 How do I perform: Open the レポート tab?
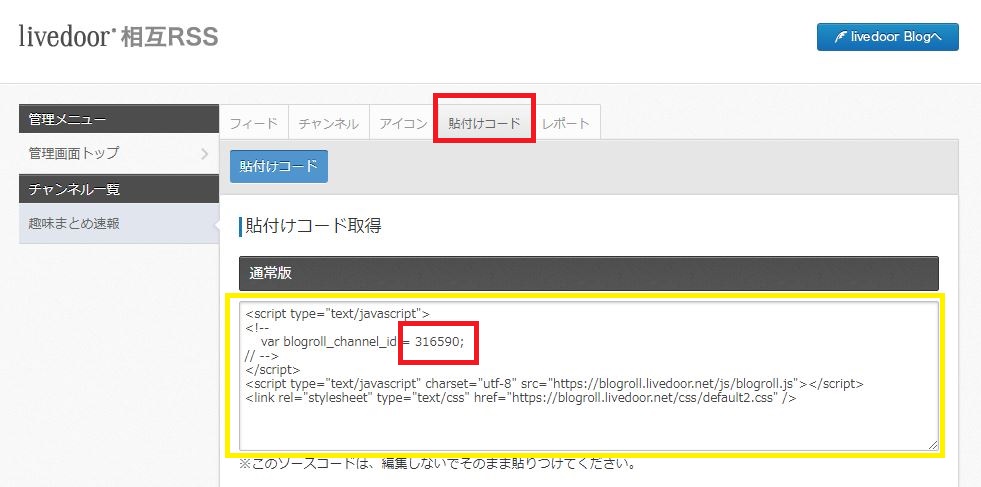tap(566, 123)
